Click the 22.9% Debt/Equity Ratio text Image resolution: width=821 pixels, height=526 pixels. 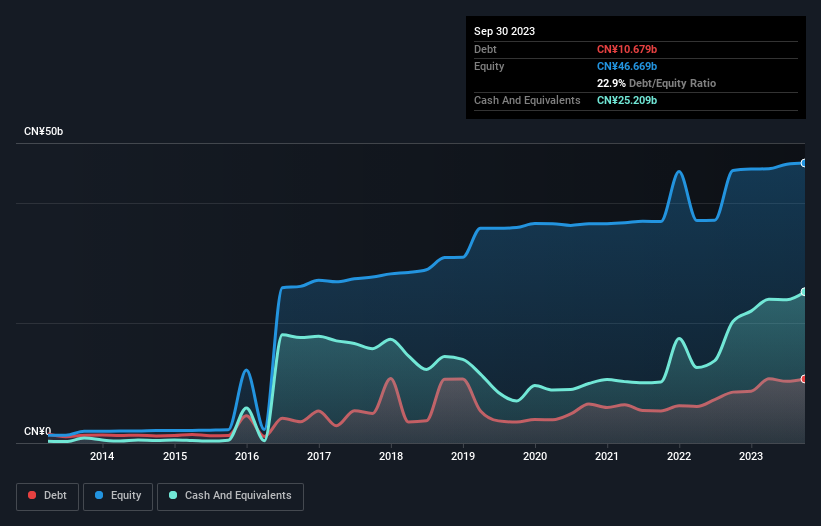coord(656,83)
